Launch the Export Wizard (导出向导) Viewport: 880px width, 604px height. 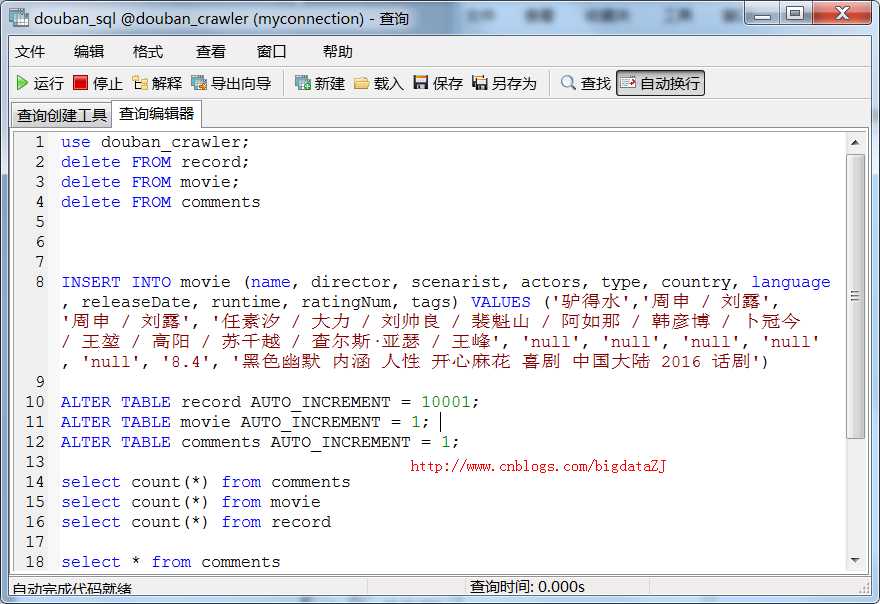coord(231,84)
